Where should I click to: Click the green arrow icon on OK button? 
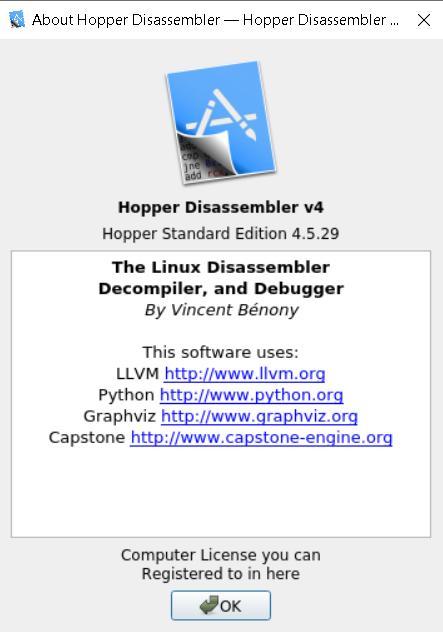pos(209,605)
